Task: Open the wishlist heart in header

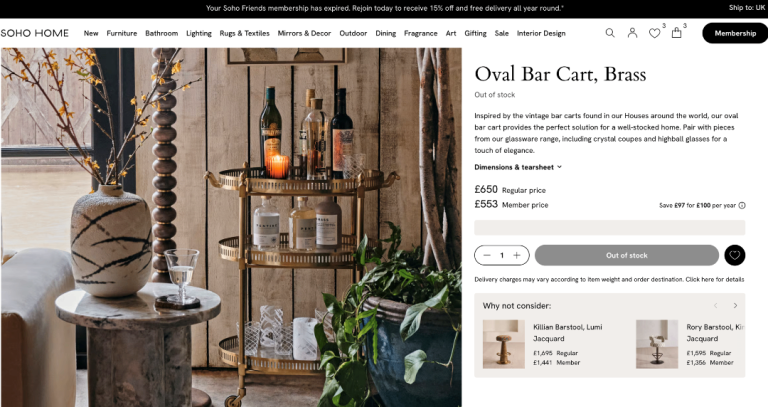Action: coord(654,33)
